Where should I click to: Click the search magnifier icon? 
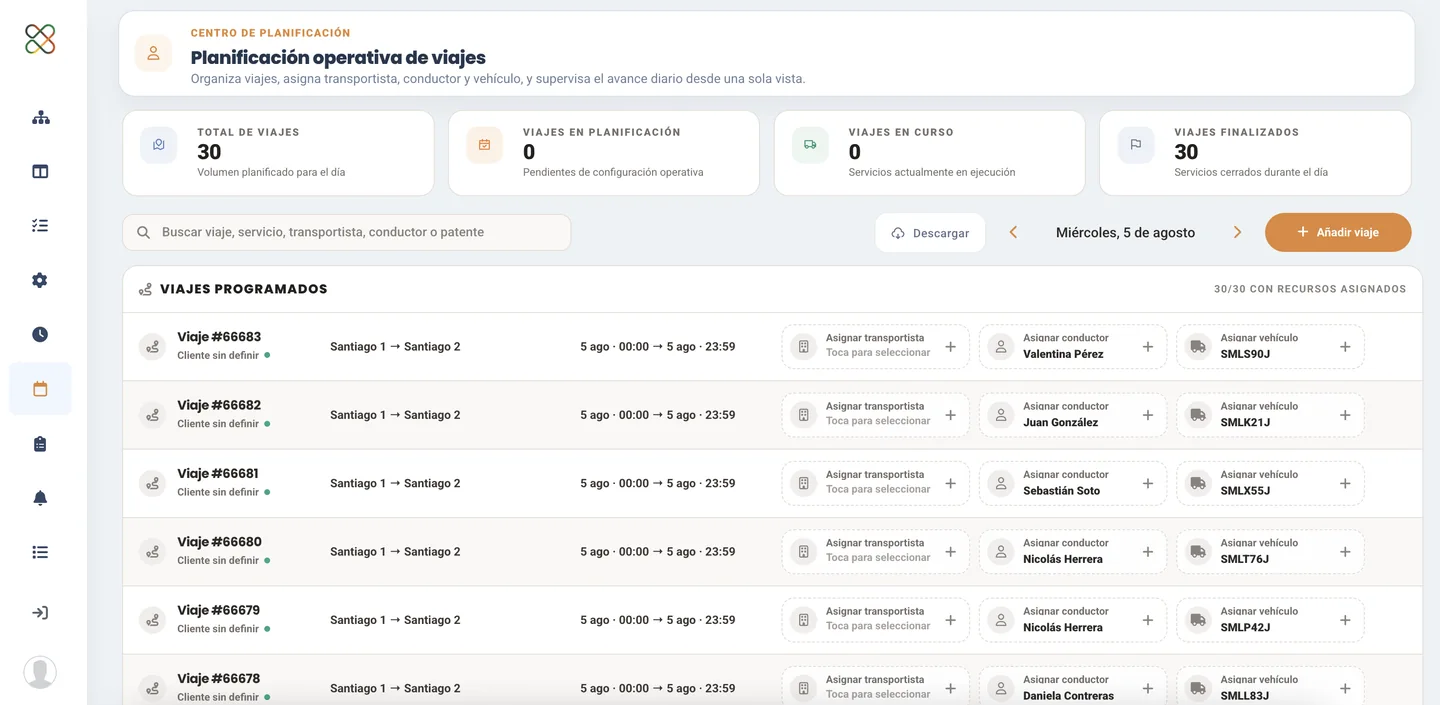(144, 232)
